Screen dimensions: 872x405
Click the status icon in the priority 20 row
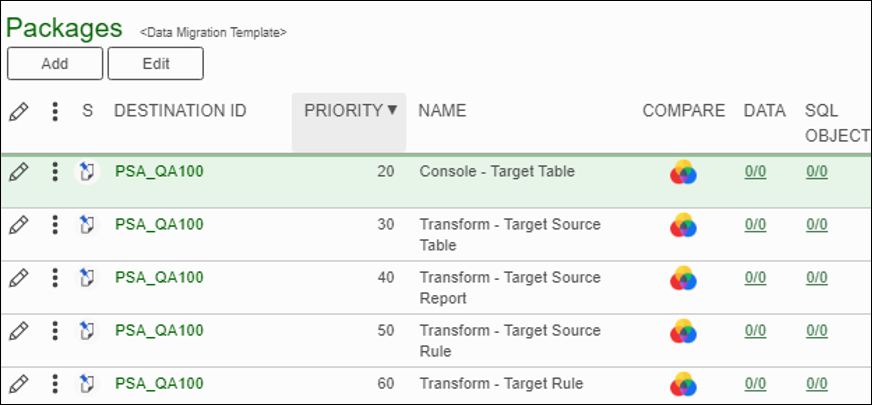click(x=87, y=172)
